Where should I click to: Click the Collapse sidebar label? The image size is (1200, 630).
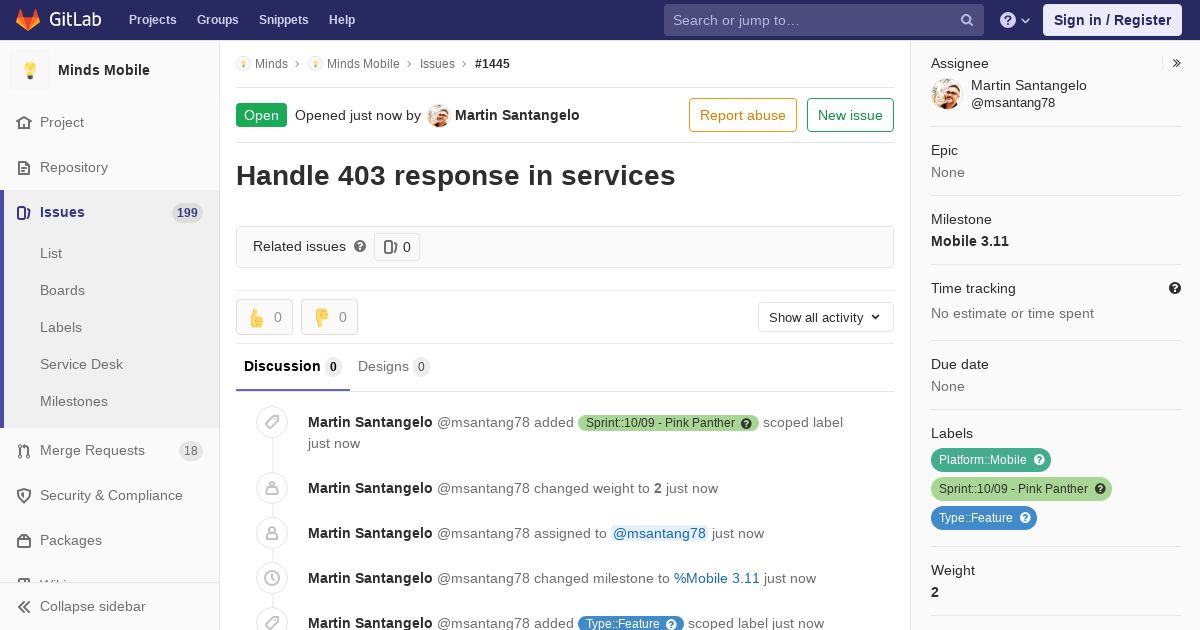click(93, 606)
